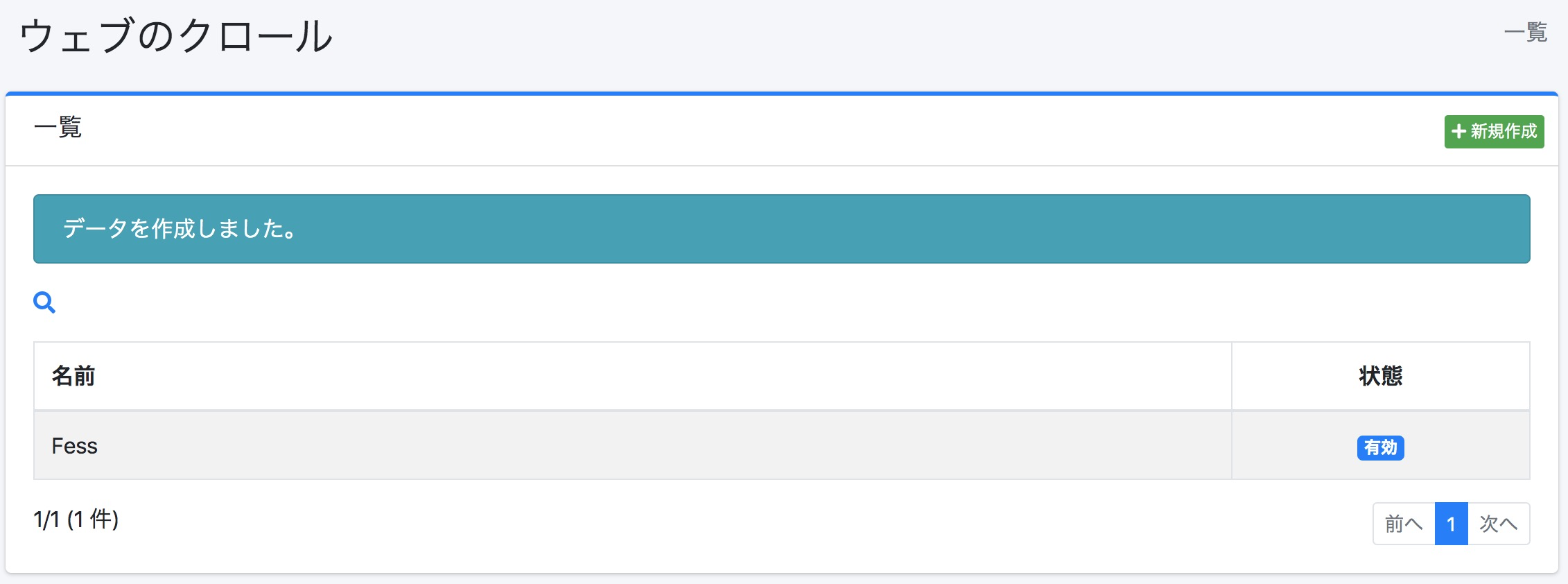Click the 名前 column header
Image resolution: width=1568 pixels, height=584 pixels.
point(73,376)
